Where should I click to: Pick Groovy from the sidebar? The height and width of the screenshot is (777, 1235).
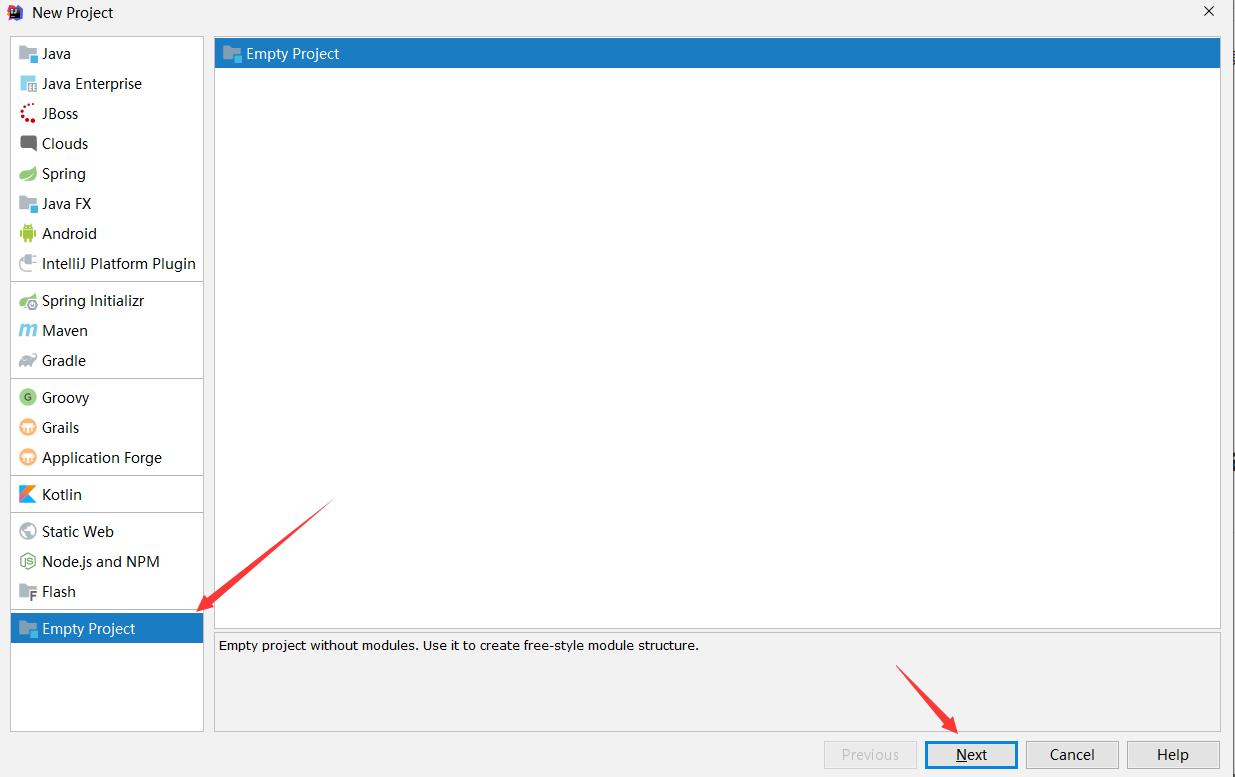107,398
